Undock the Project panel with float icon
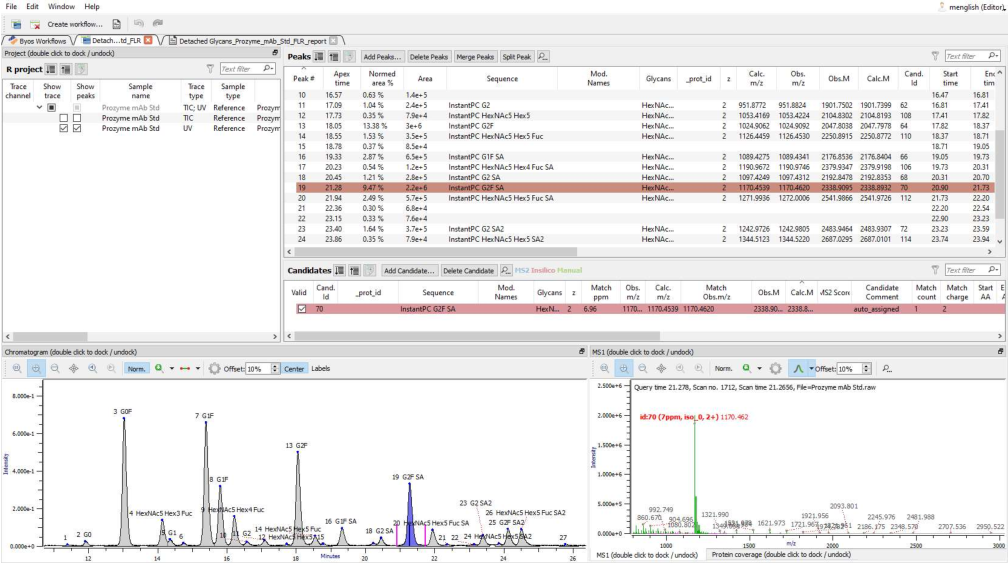Viewport: 1008px width, 563px height. click(x=275, y=53)
